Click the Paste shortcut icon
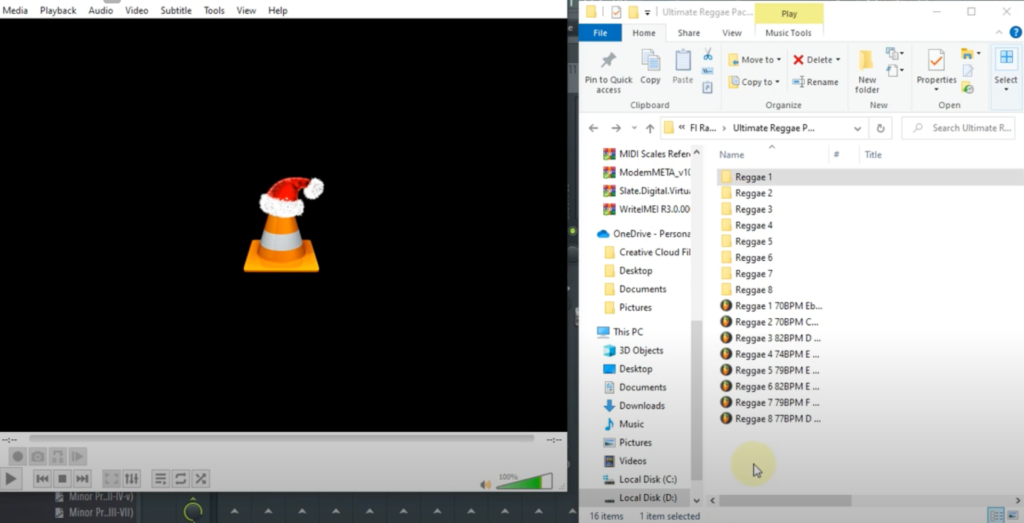Image resolution: width=1024 pixels, height=523 pixels. tap(708, 87)
